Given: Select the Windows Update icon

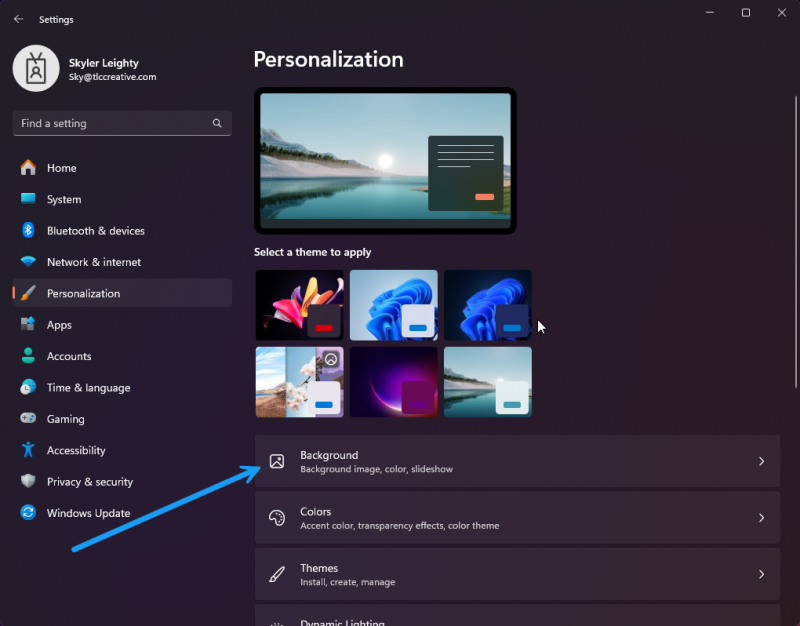Looking at the screenshot, I should 30,512.
